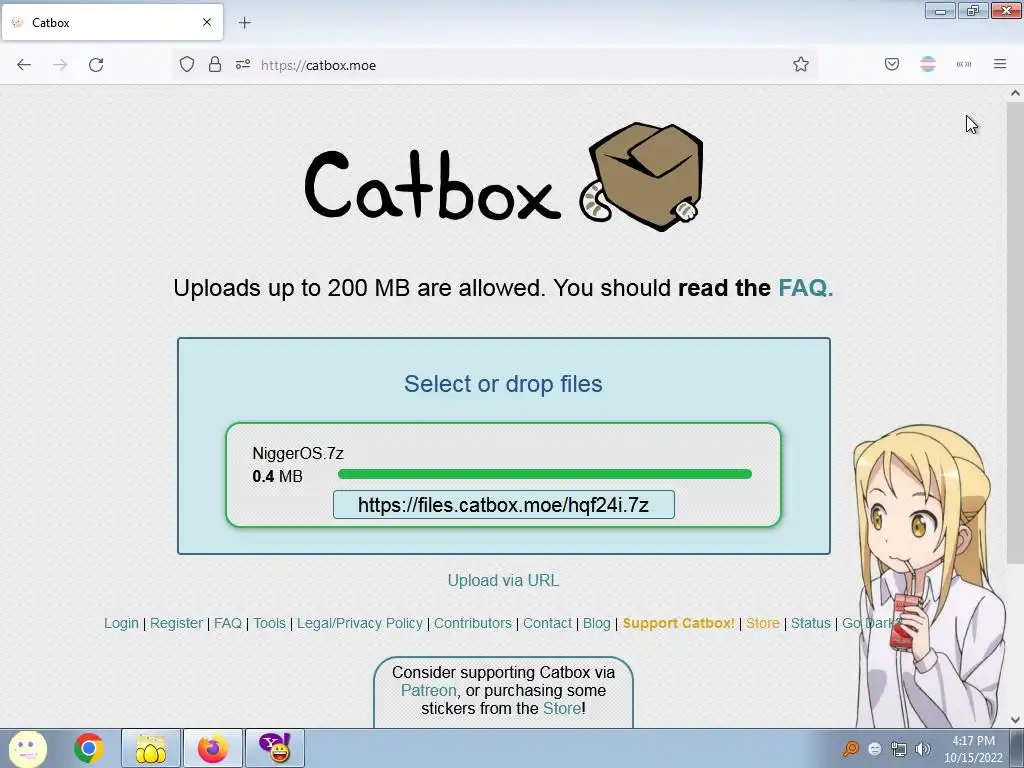
Task: Click the grey extension icon beside the menu
Action: pyautogui.click(x=964, y=65)
